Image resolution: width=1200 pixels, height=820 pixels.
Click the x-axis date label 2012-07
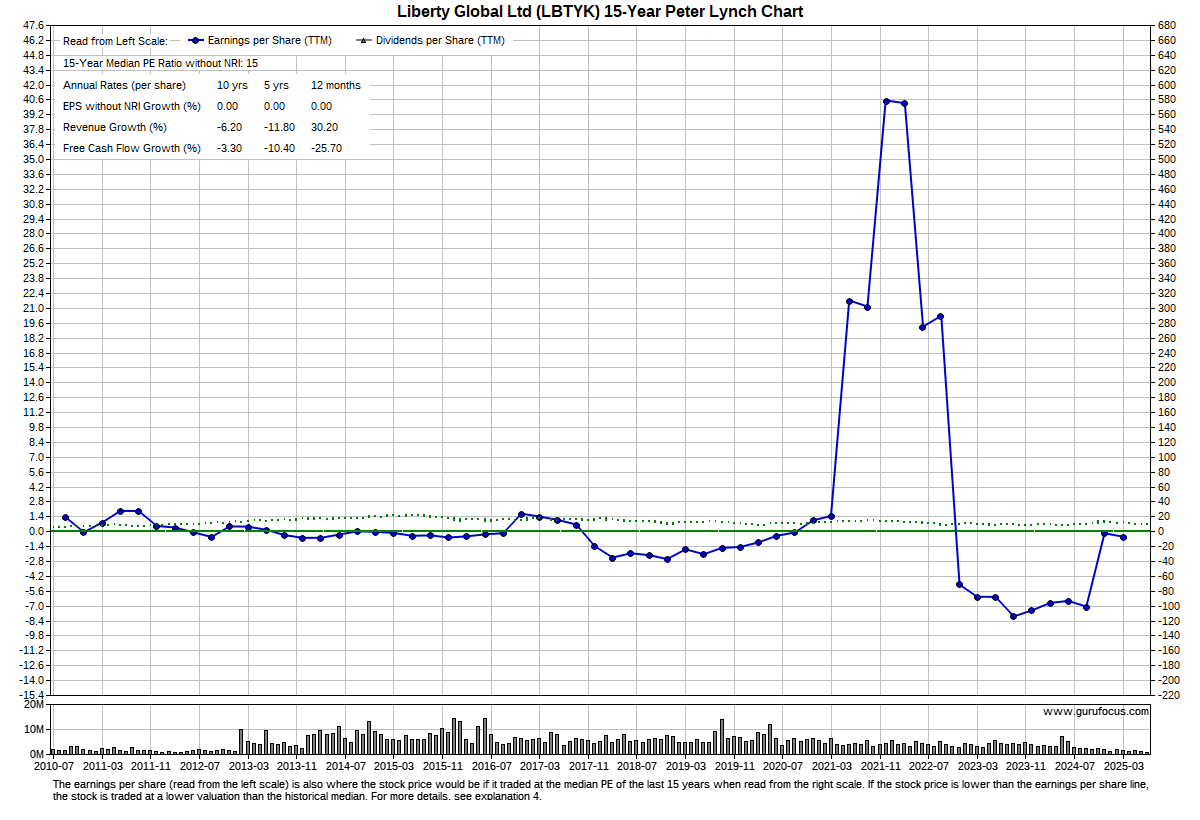click(199, 766)
